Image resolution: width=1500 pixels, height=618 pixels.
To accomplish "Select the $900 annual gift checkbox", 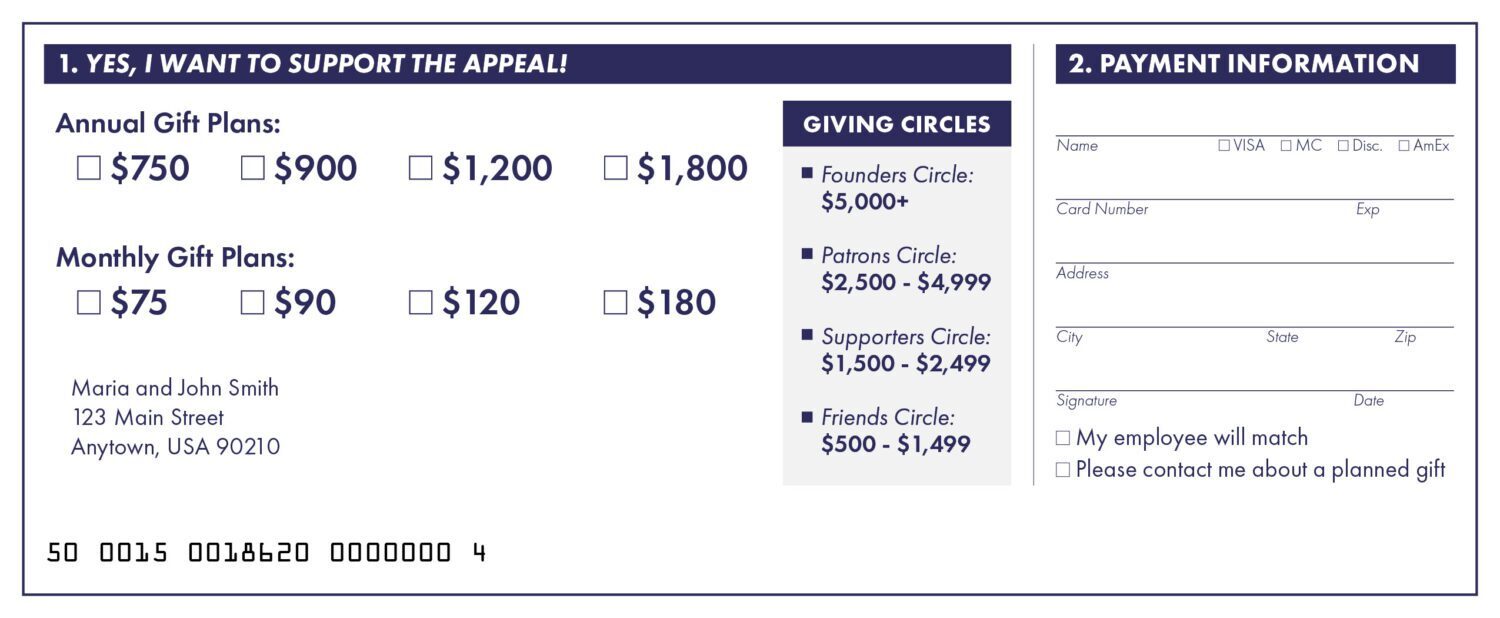I will (x=253, y=169).
